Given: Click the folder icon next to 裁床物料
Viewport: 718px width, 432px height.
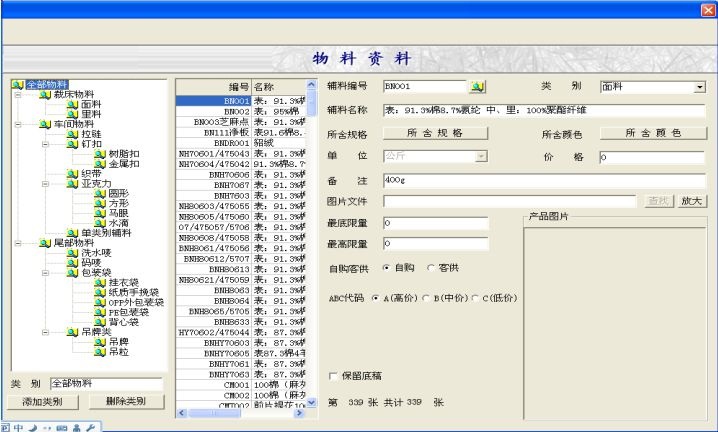Looking at the screenshot, I should click(x=45, y=94).
